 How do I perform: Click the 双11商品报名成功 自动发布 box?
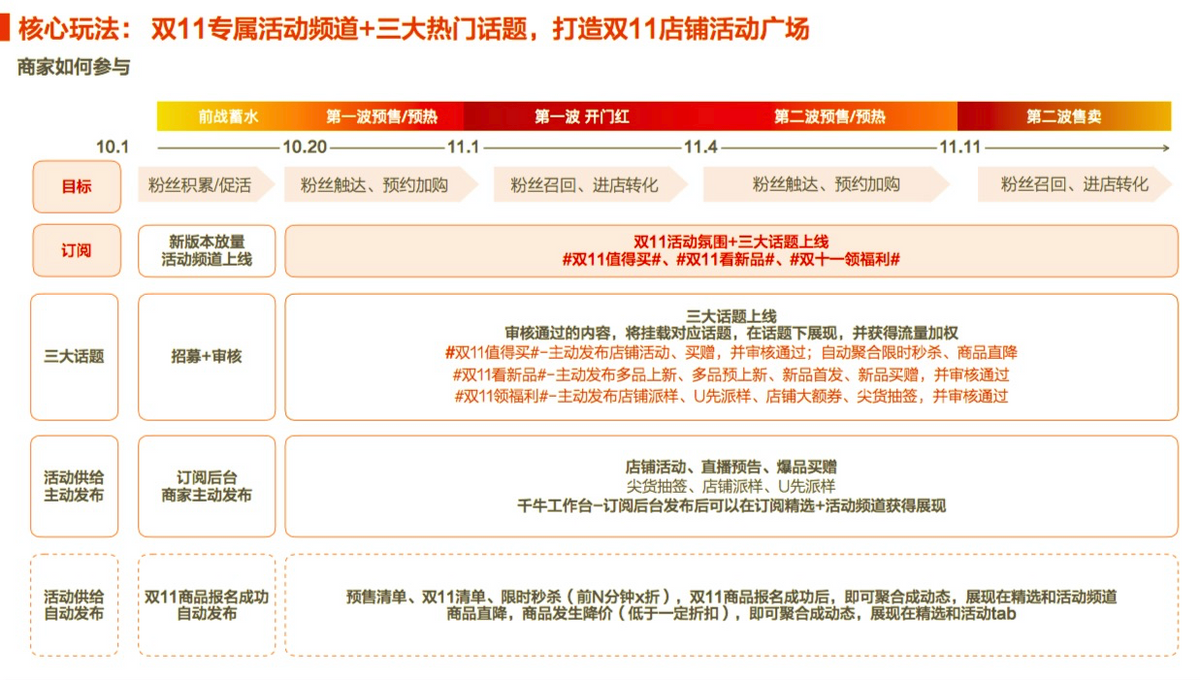(x=207, y=605)
